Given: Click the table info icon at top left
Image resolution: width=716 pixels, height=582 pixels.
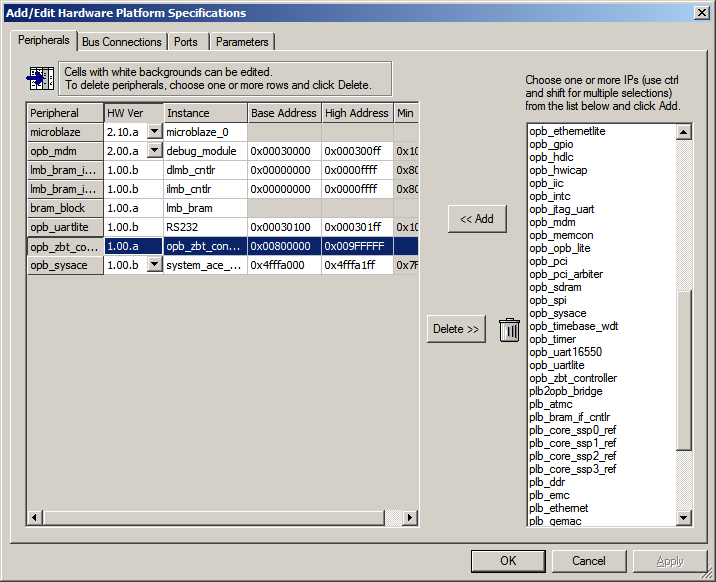Looking at the screenshot, I should (41, 78).
